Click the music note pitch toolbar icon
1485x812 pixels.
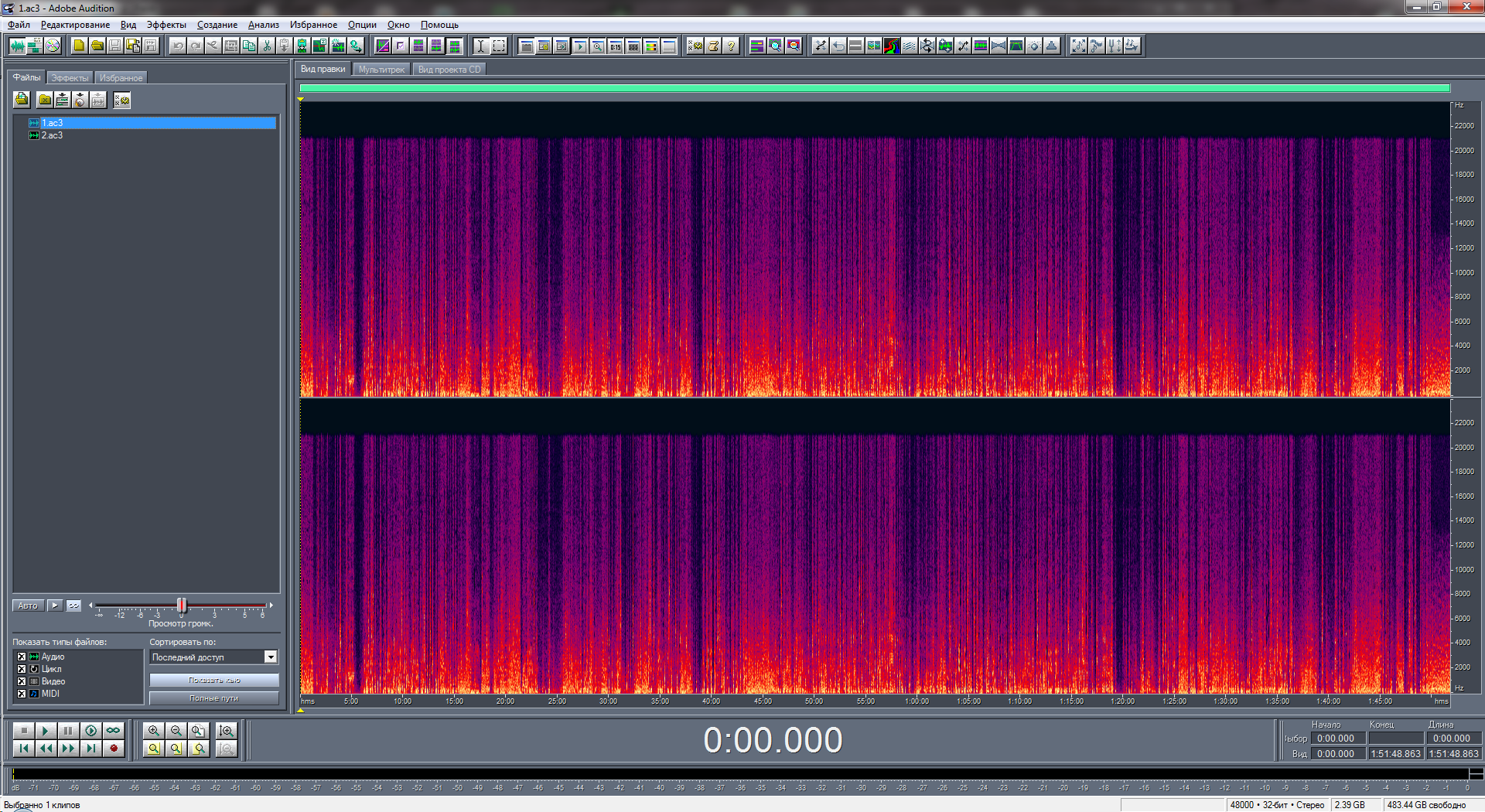[x=1132, y=46]
